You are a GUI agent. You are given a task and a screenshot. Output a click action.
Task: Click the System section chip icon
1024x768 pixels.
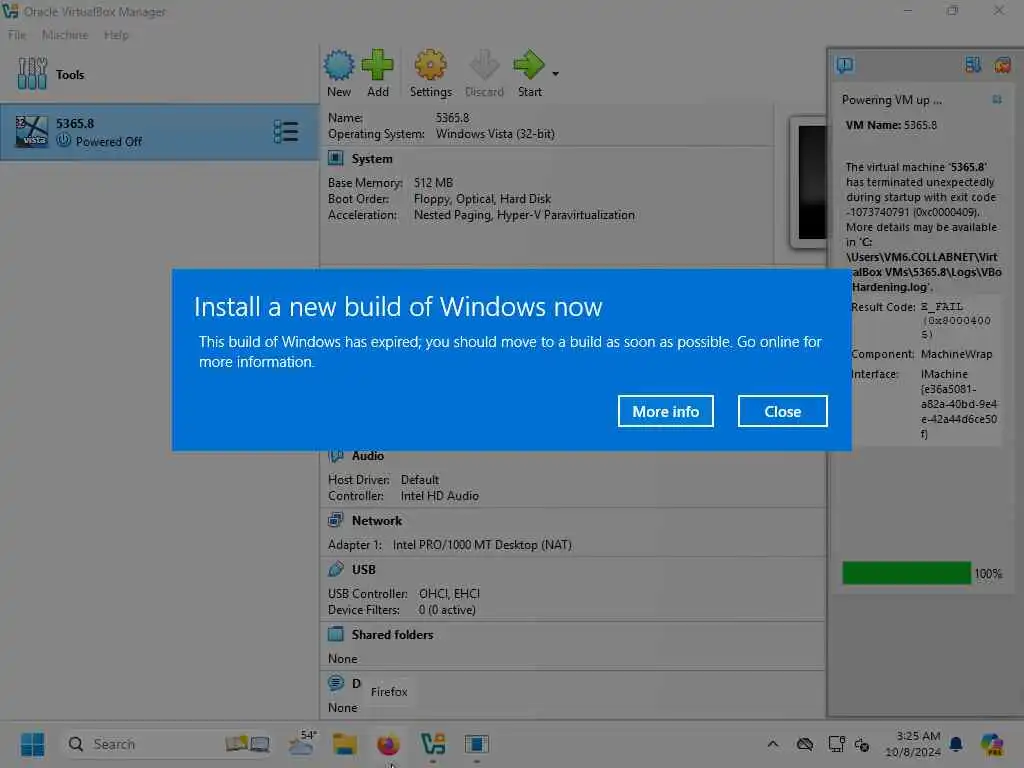click(x=336, y=158)
